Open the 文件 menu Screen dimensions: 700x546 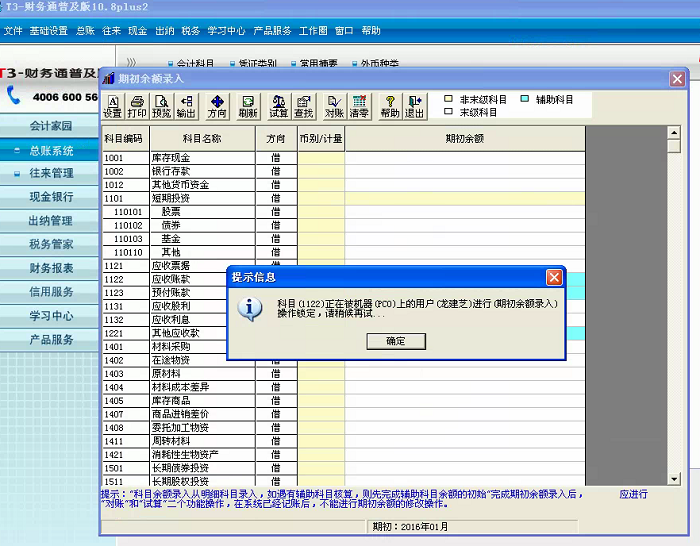click(13, 31)
